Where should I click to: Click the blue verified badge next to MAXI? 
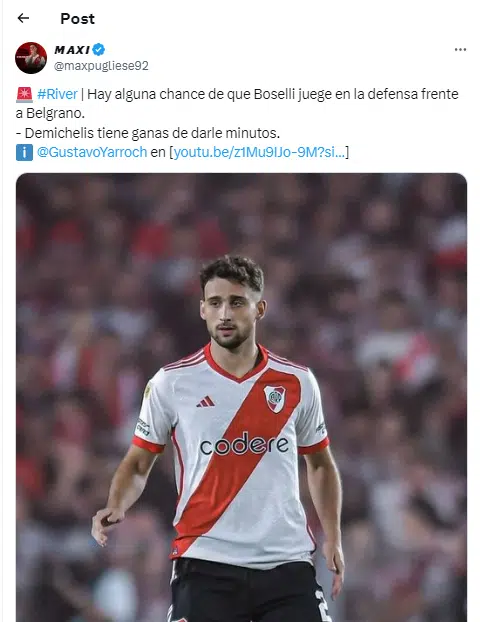99,50
